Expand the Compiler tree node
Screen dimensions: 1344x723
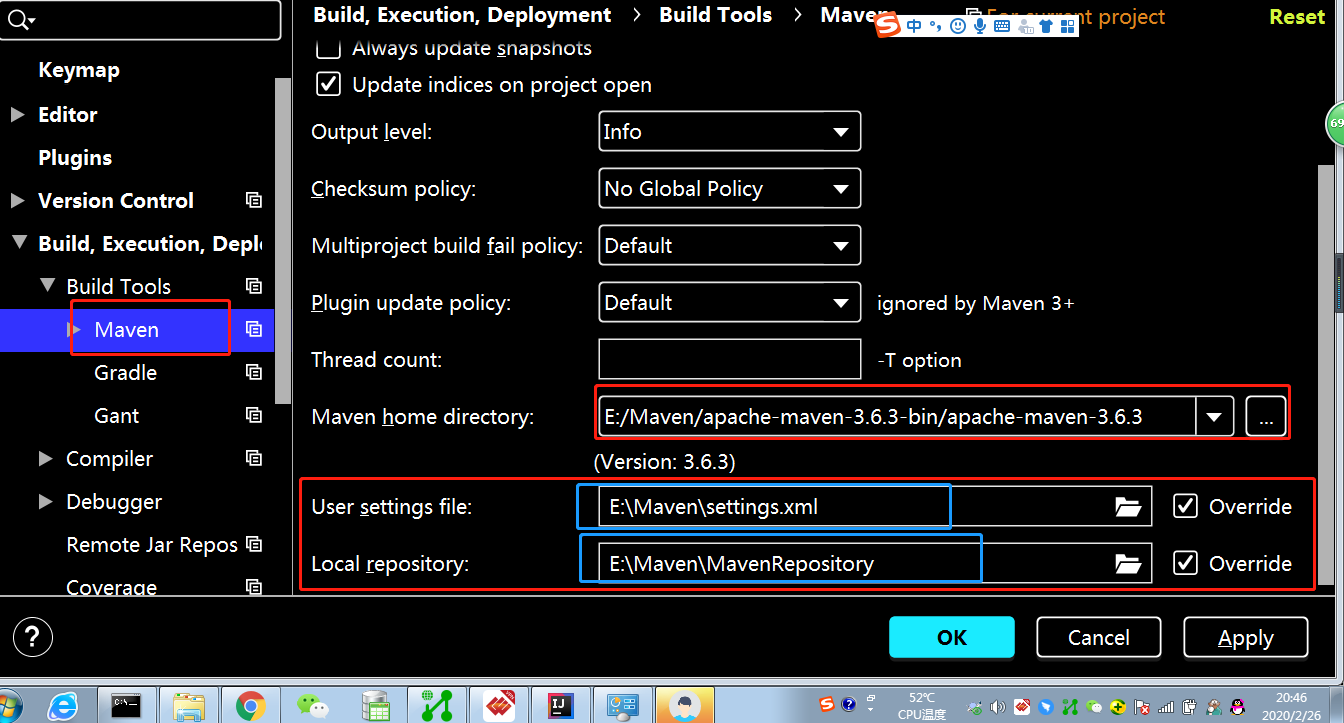(x=46, y=459)
